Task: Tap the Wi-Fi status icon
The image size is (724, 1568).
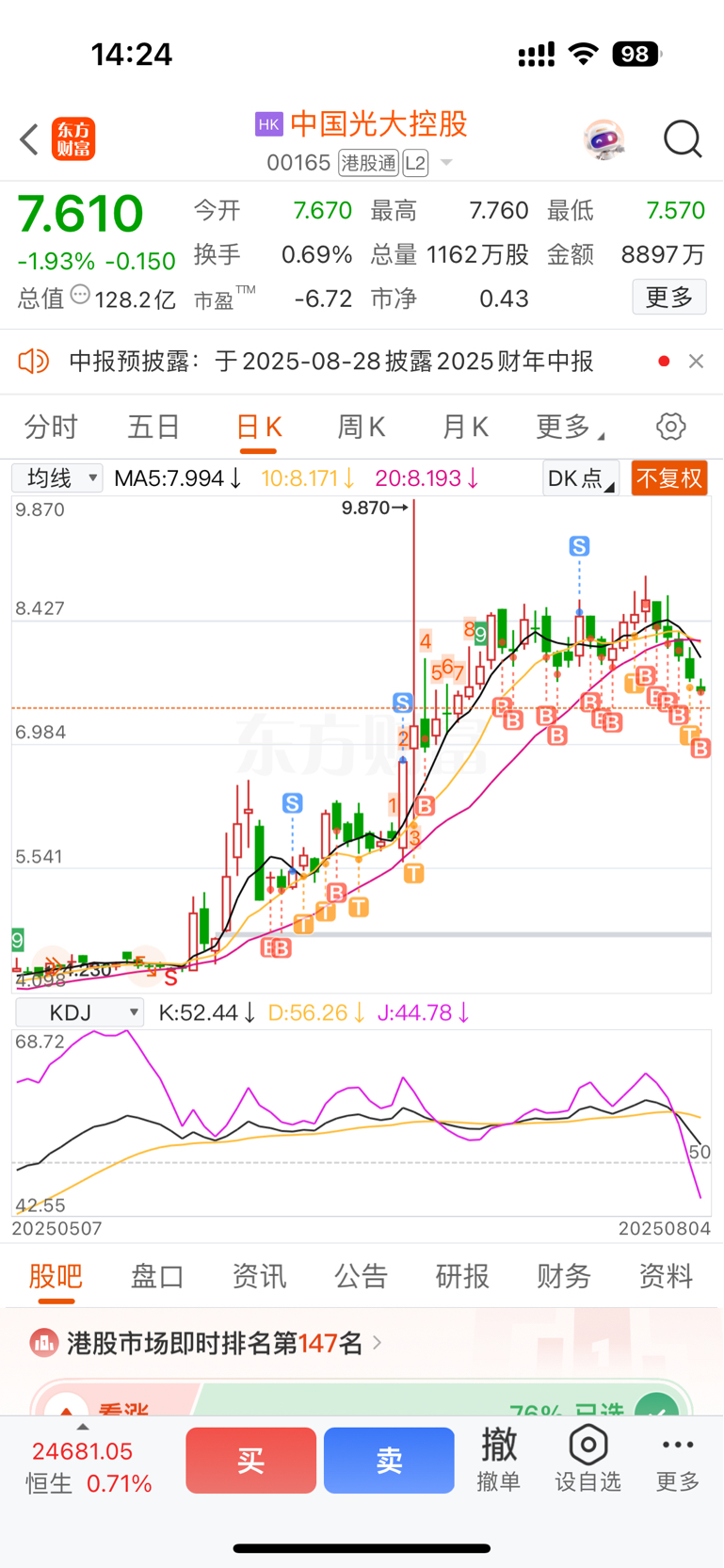Action: pos(584,54)
